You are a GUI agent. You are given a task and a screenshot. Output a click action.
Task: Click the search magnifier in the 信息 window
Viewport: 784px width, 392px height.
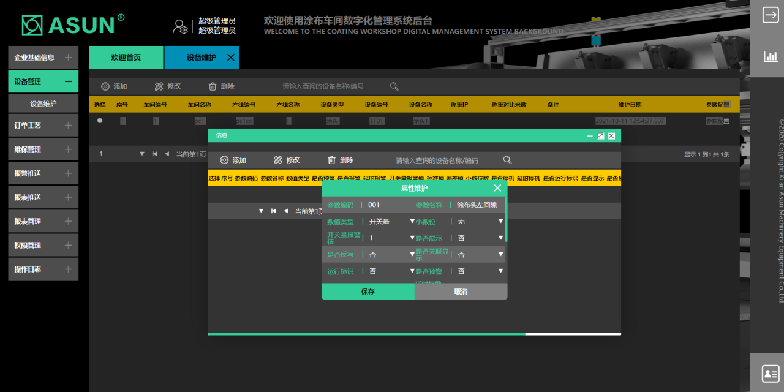coord(507,160)
